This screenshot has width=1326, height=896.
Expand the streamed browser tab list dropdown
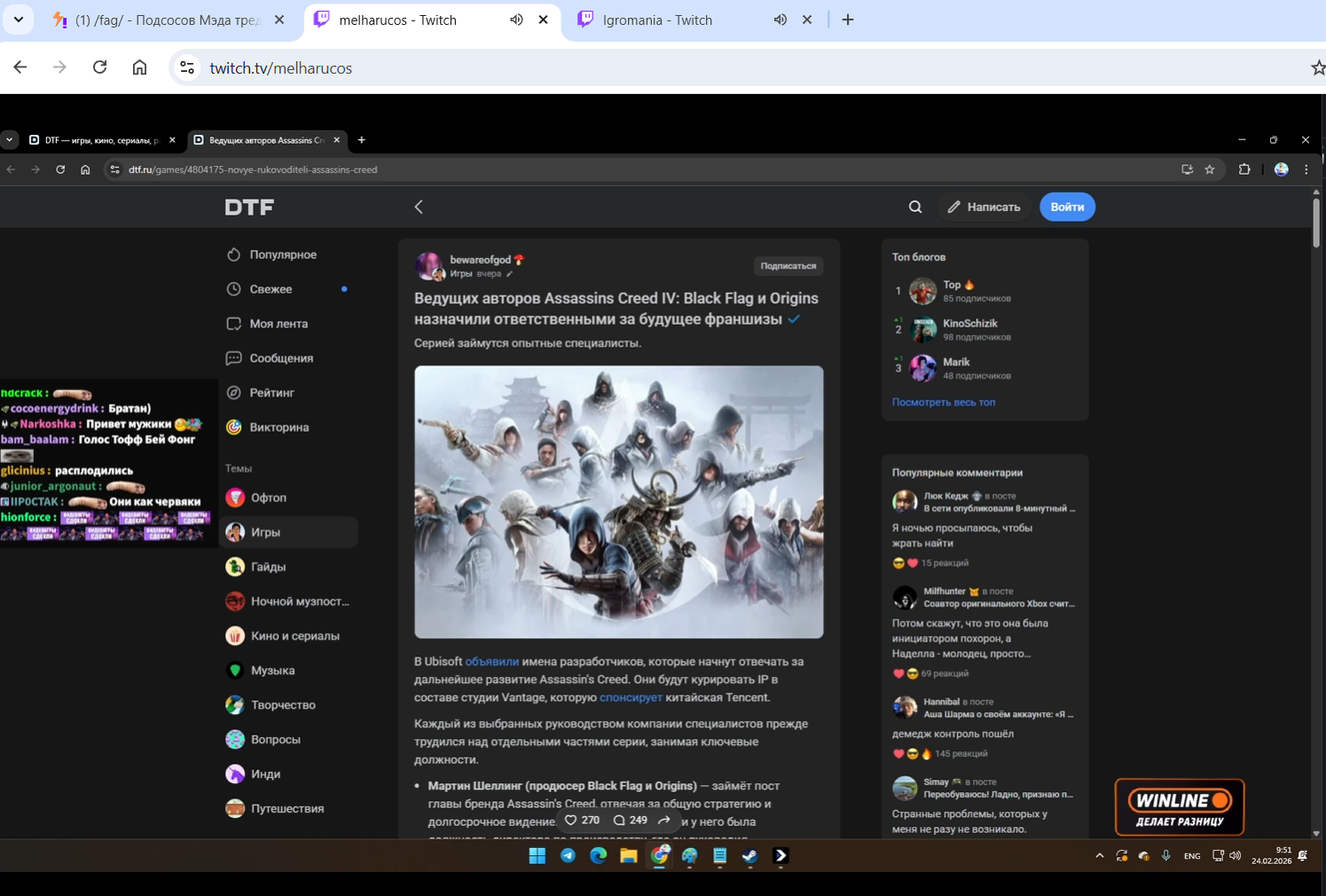(x=9, y=140)
